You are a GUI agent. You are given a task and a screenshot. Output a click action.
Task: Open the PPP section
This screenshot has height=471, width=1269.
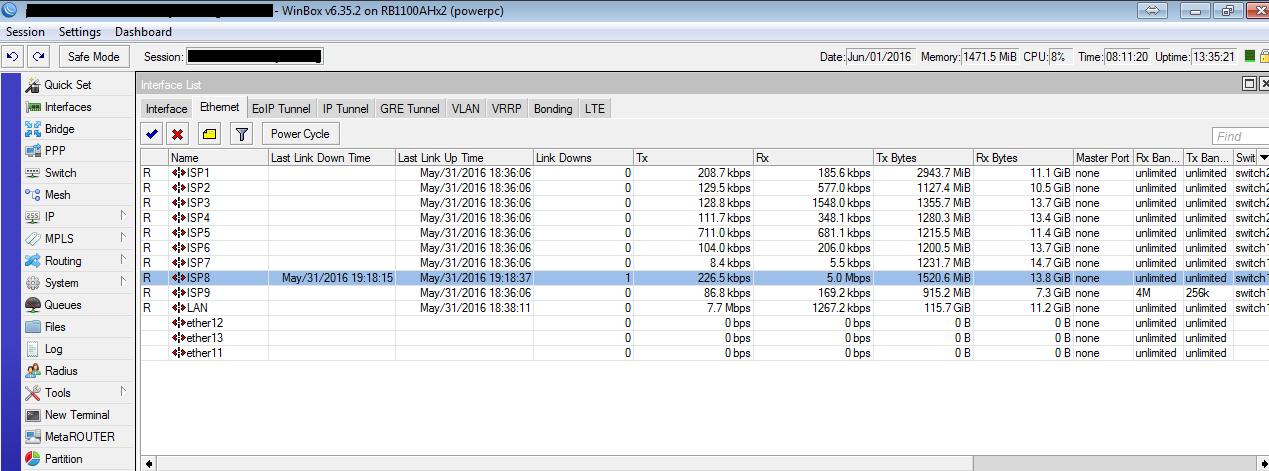[55, 151]
